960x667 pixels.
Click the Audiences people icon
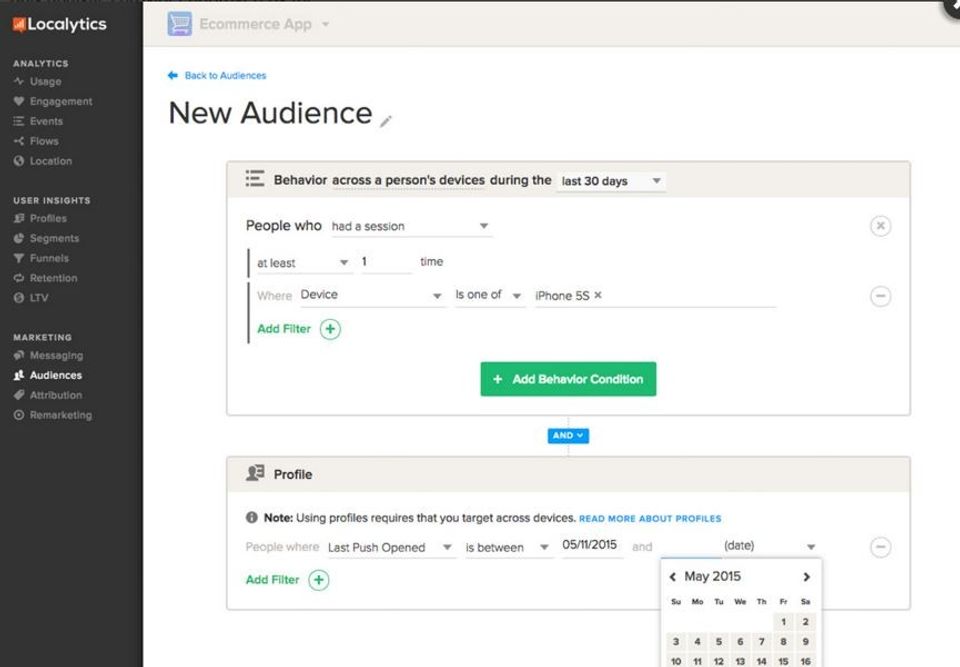tap(19, 375)
